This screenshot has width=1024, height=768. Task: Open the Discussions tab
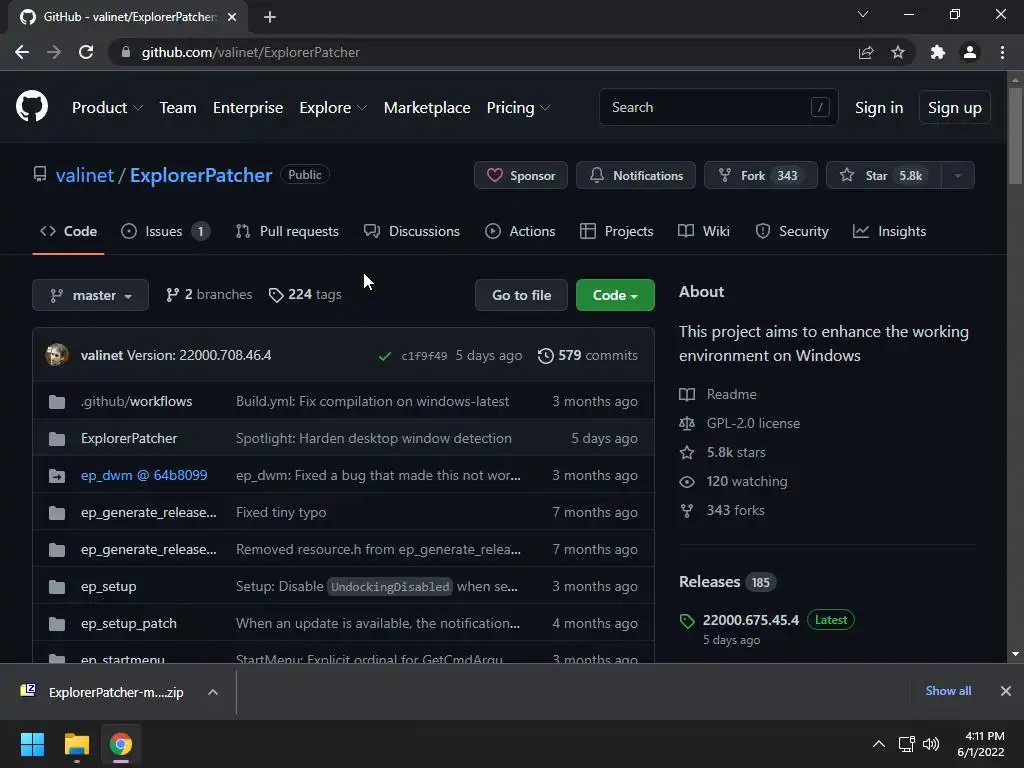(412, 231)
